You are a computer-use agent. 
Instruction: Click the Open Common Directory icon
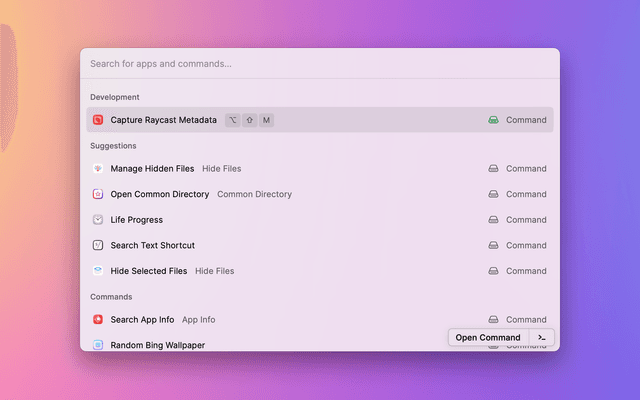98,194
